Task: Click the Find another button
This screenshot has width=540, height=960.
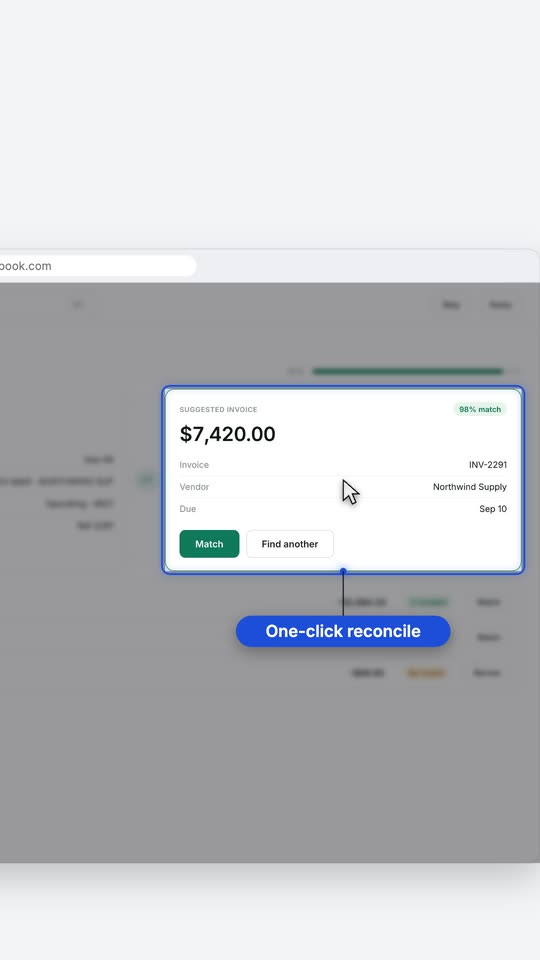Action: (x=290, y=544)
